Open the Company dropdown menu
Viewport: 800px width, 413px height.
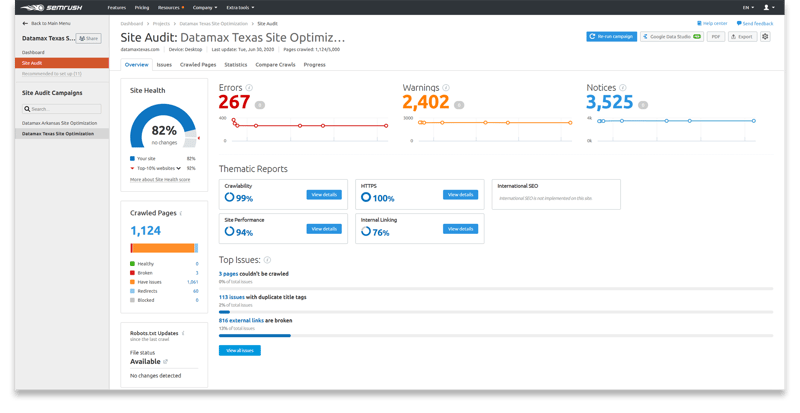[x=205, y=8]
